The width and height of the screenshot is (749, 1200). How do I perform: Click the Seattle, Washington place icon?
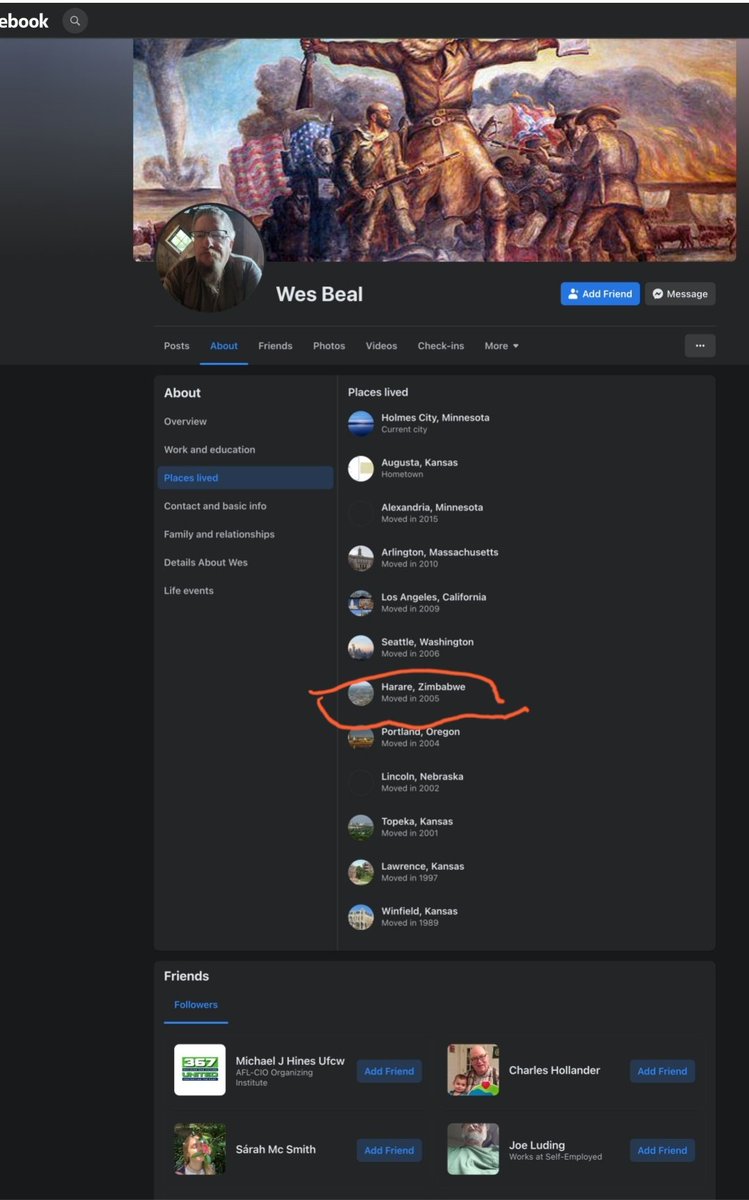pos(361,647)
